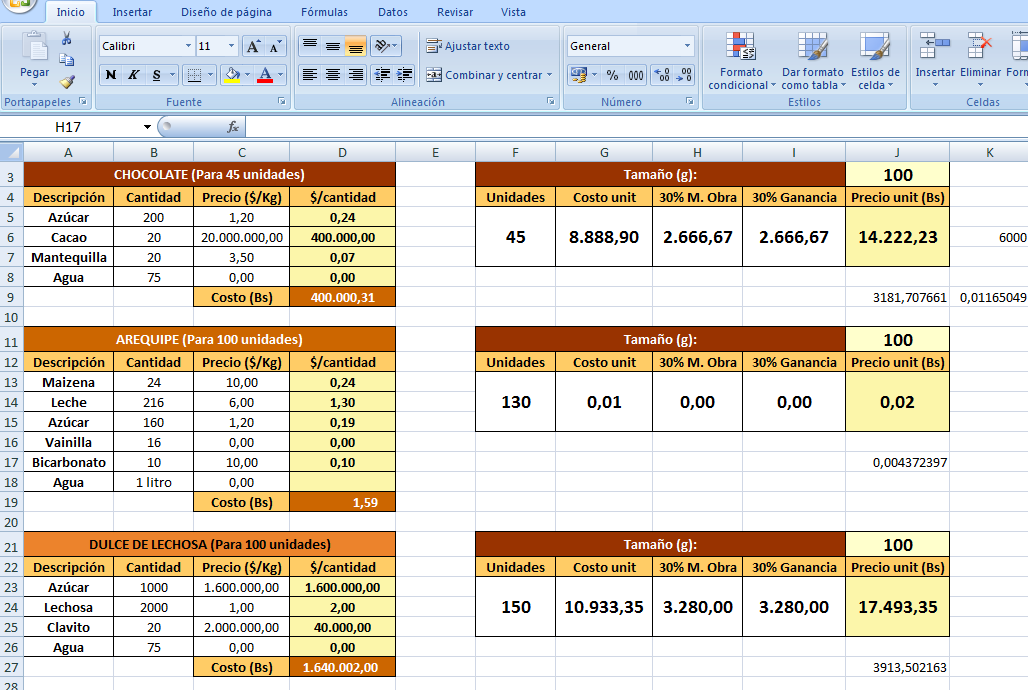Switch to the Datos tab
The width and height of the screenshot is (1028, 690).
coord(393,12)
